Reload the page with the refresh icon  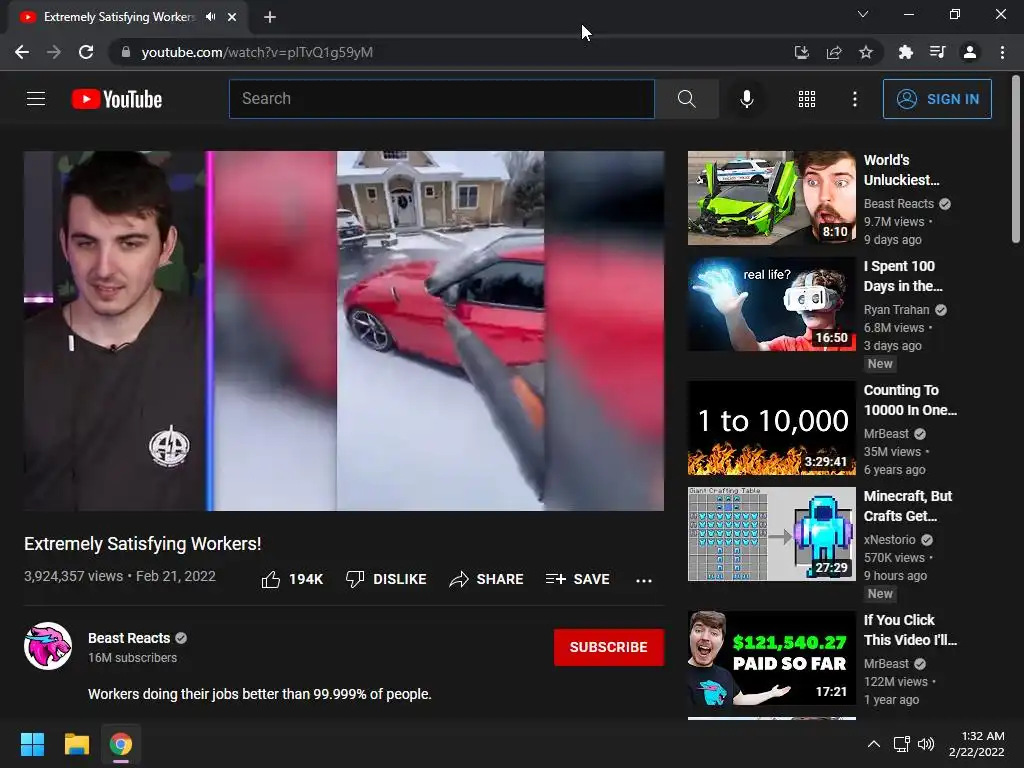pos(86,52)
